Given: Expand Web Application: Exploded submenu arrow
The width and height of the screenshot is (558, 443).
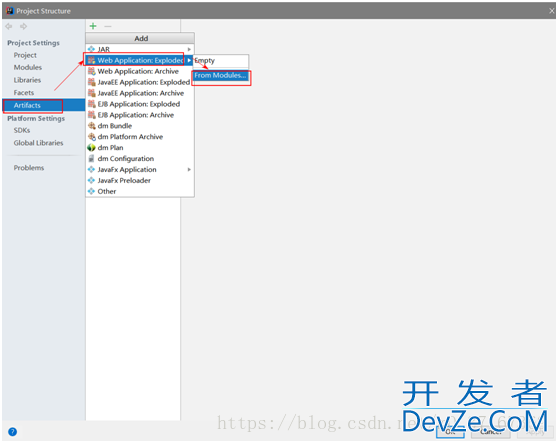Looking at the screenshot, I should tap(189, 60).
